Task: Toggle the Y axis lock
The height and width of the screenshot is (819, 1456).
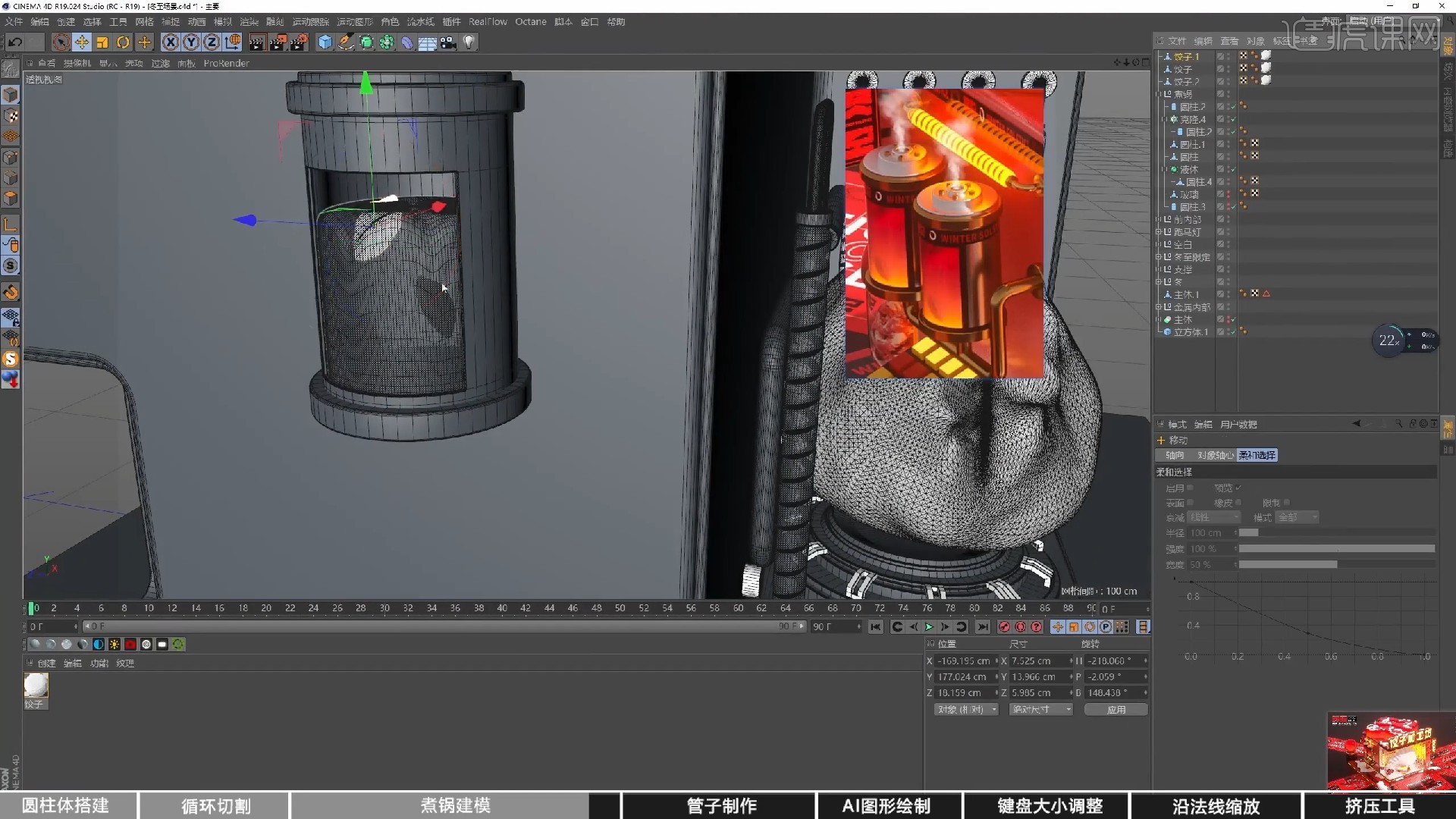Action: (x=191, y=42)
